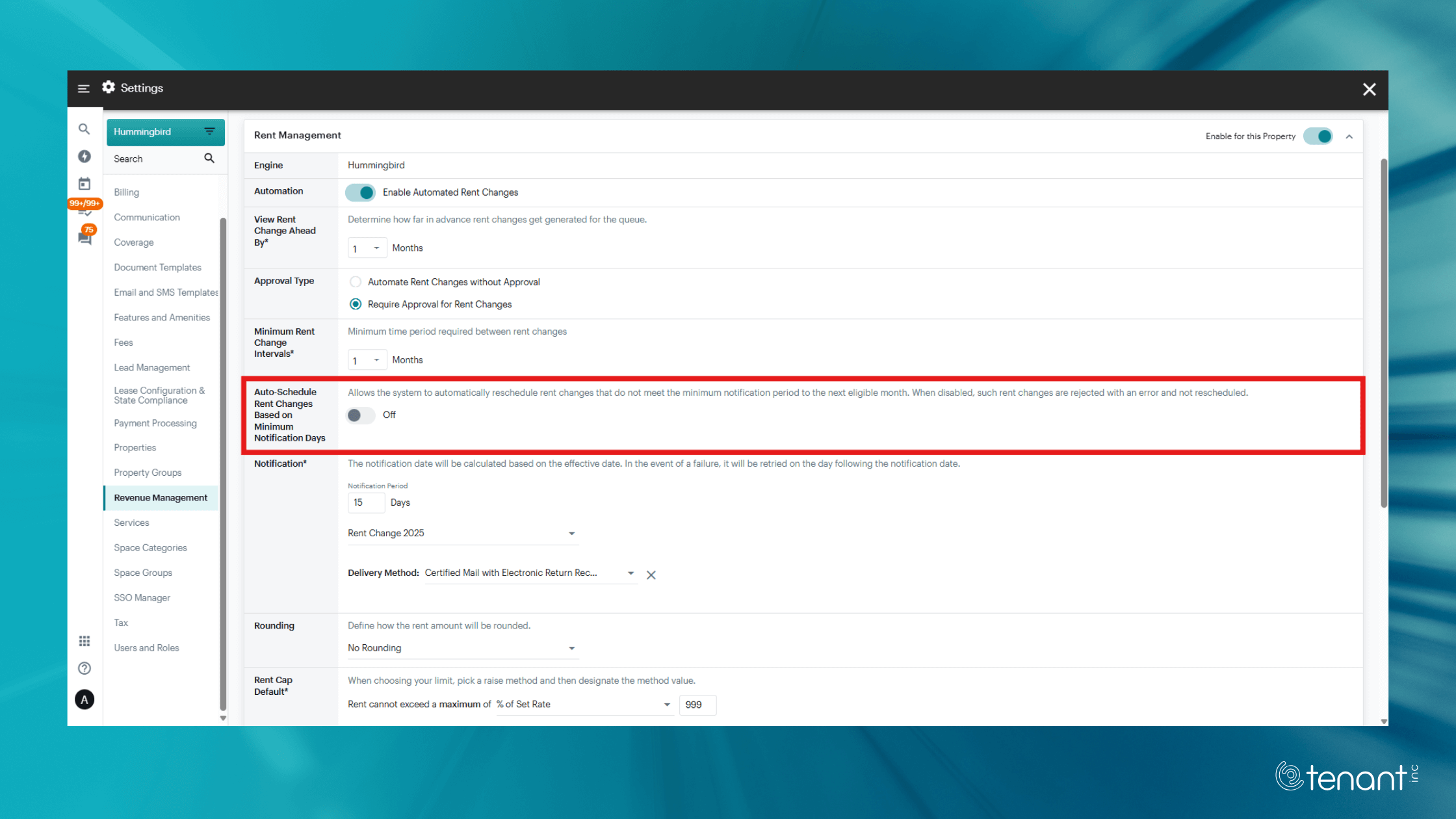Expand the No Rounding dropdown

point(462,649)
